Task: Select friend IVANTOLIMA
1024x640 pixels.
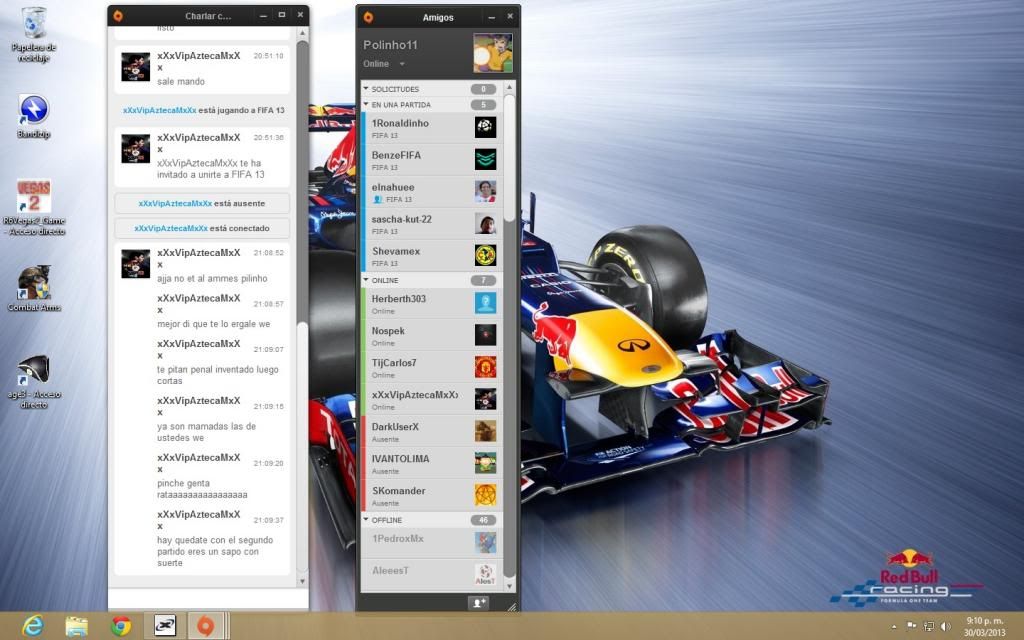Action: pyautogui.click(x=432, y=464)
